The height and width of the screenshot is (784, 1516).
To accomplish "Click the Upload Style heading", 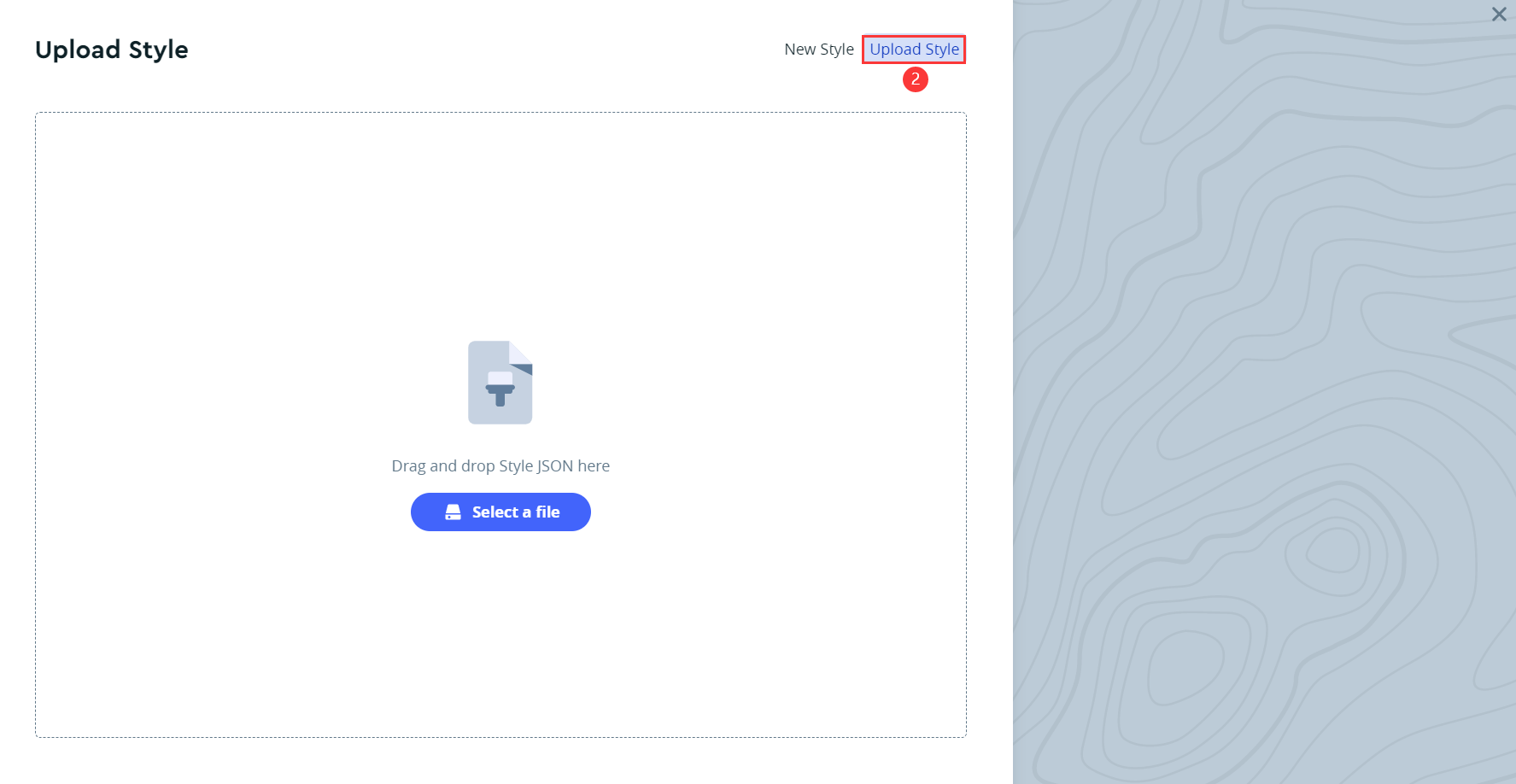I will pyautogui.click(x=111, y=50).
